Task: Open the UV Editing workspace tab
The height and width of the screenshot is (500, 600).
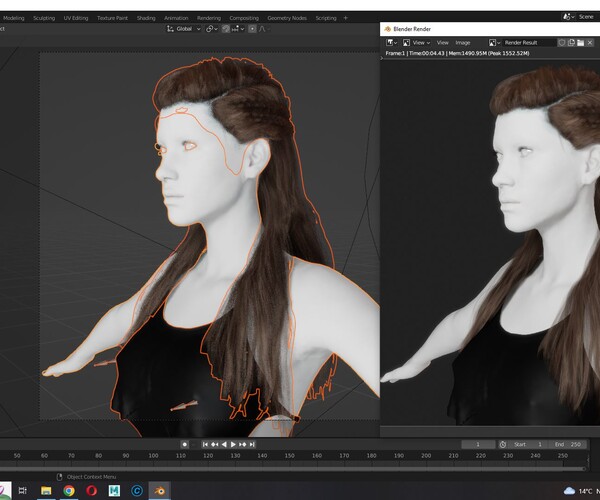Action: coord(76,18)
